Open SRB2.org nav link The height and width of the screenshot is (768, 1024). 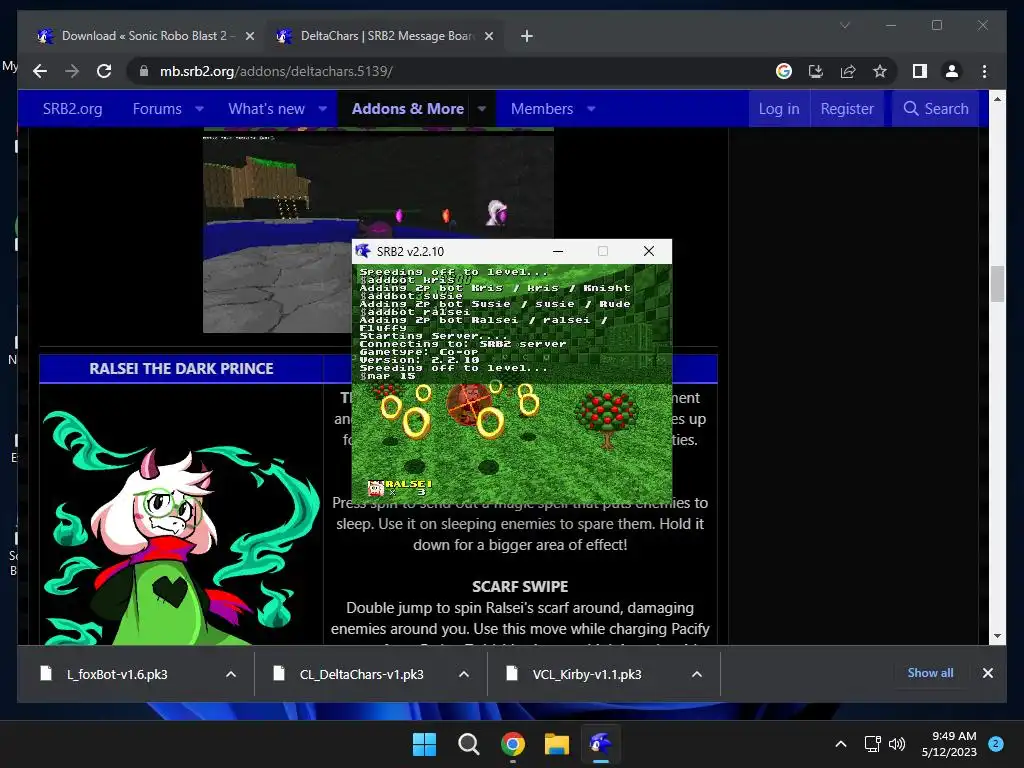(x=72, y=108)
